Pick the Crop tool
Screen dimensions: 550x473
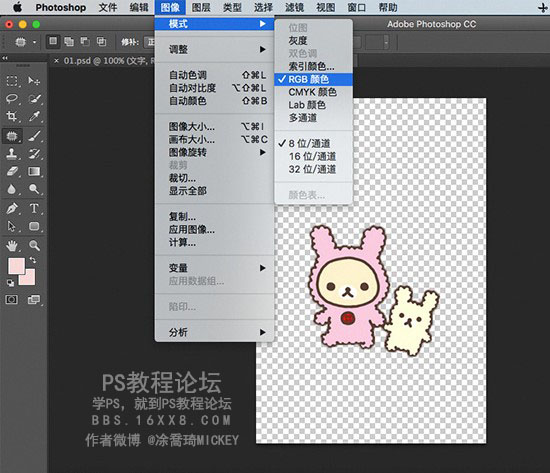click(x=12, y=116)
